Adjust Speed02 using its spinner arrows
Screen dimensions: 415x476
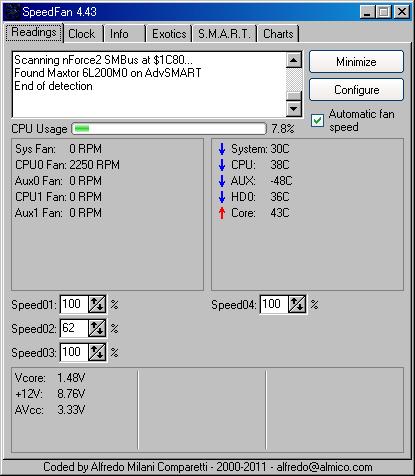97,328
